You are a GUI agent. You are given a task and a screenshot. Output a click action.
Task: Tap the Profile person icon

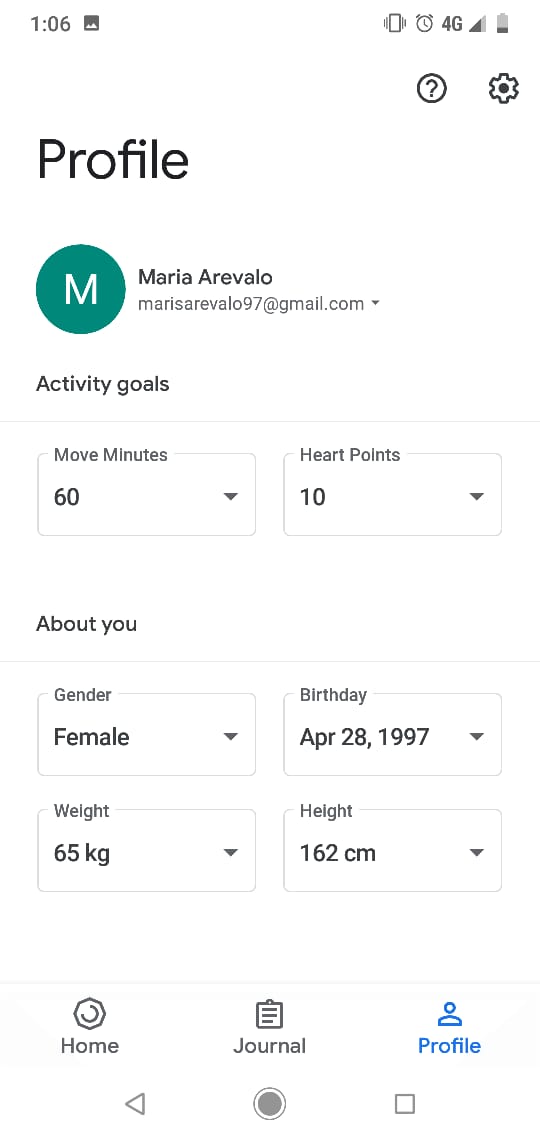[449, 1014]
